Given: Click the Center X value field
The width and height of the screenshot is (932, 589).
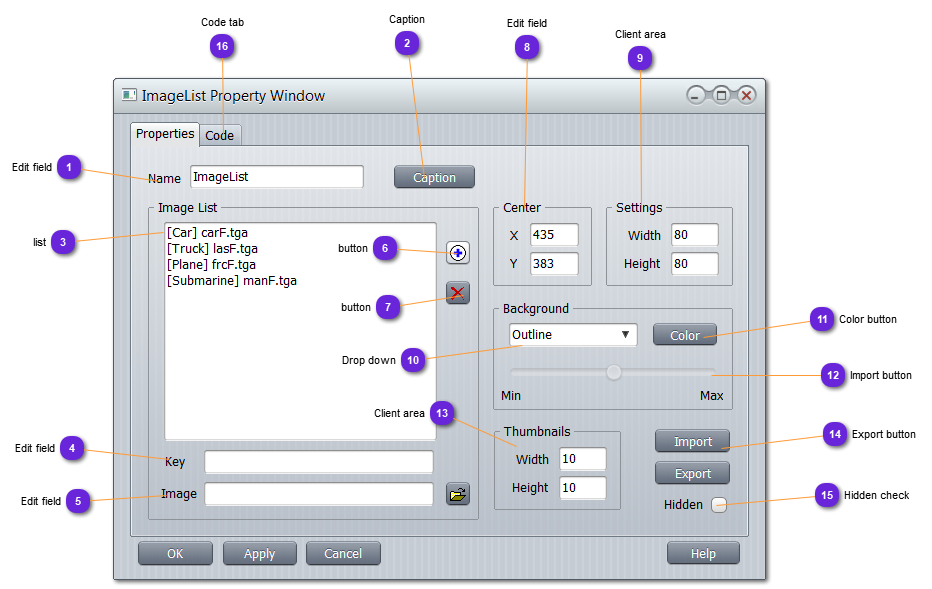Looking at the screenshot, I should tap(554, 235).
